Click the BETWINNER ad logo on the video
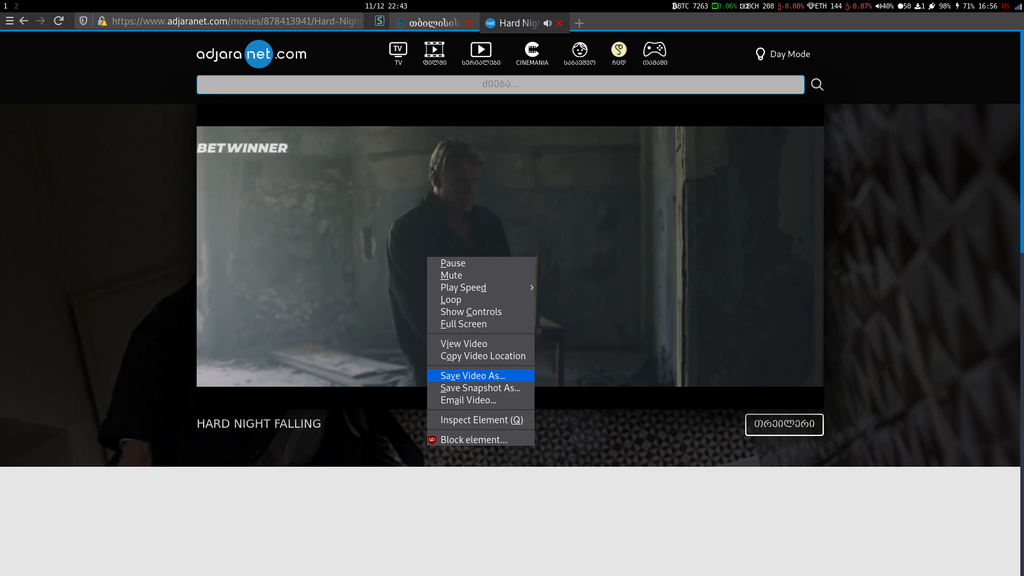 [x=242, y=148]
